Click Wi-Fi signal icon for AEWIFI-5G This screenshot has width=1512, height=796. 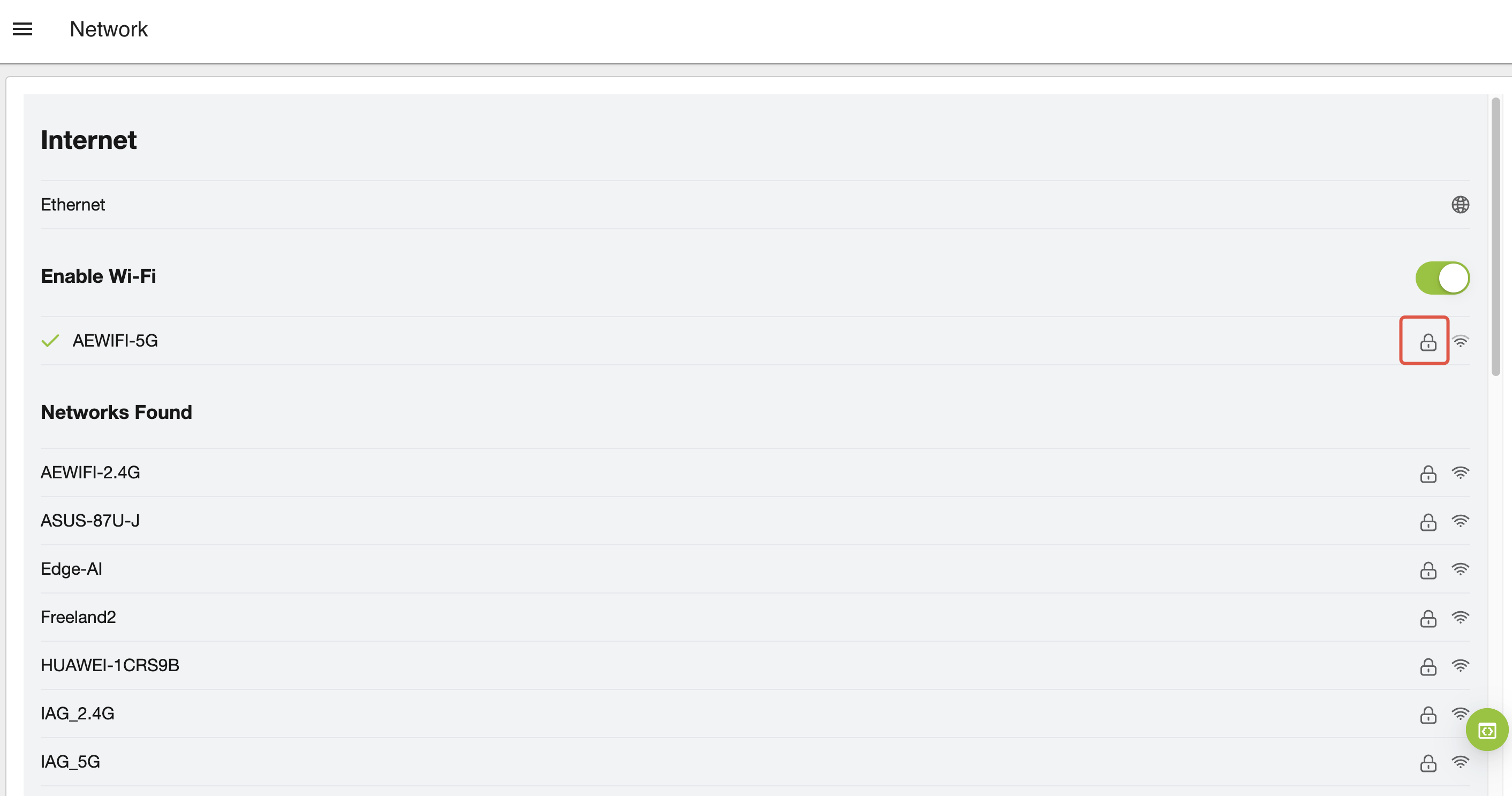coord(1460,341)
